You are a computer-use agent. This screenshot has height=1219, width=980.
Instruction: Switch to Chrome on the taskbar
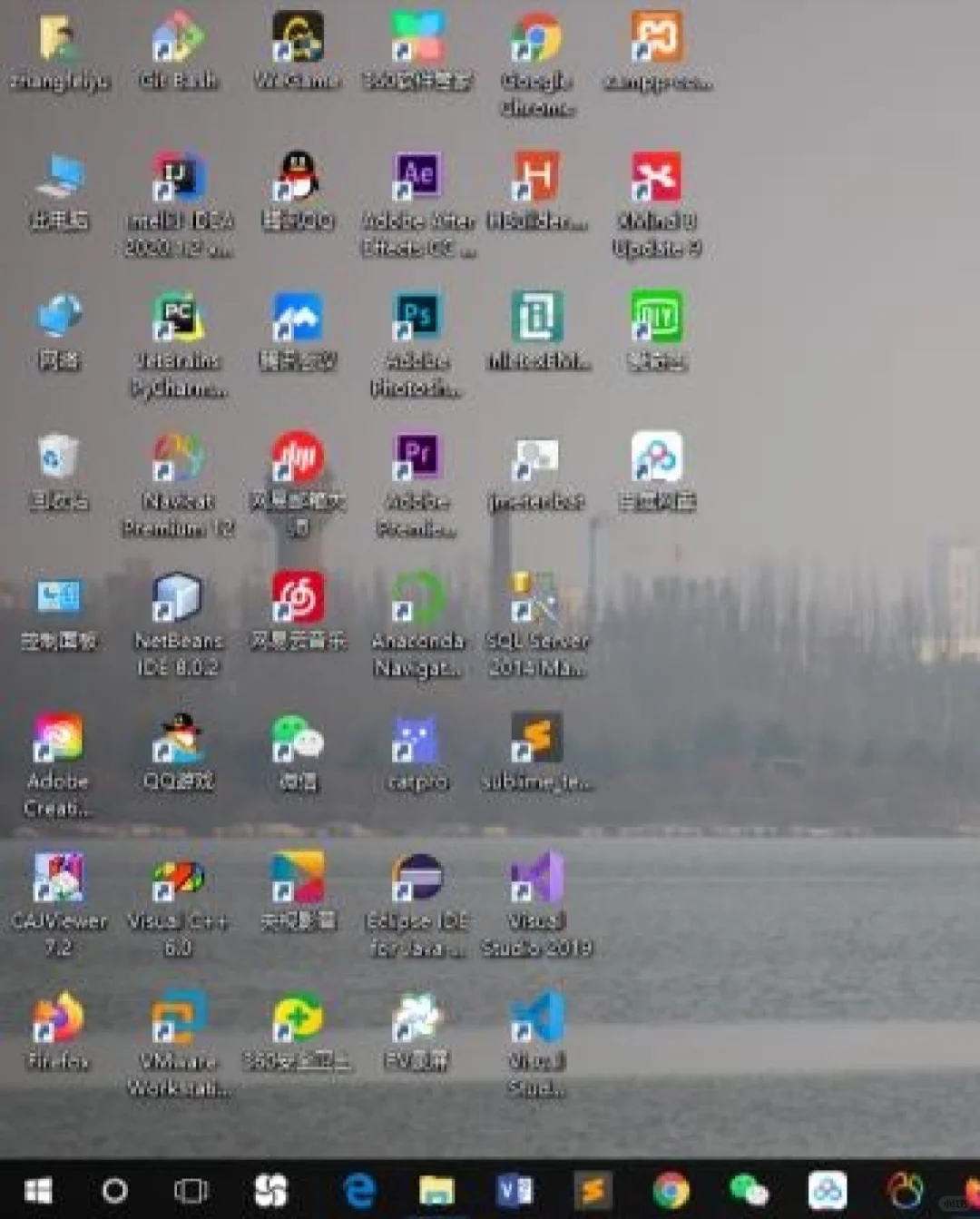click(671, 1190)
